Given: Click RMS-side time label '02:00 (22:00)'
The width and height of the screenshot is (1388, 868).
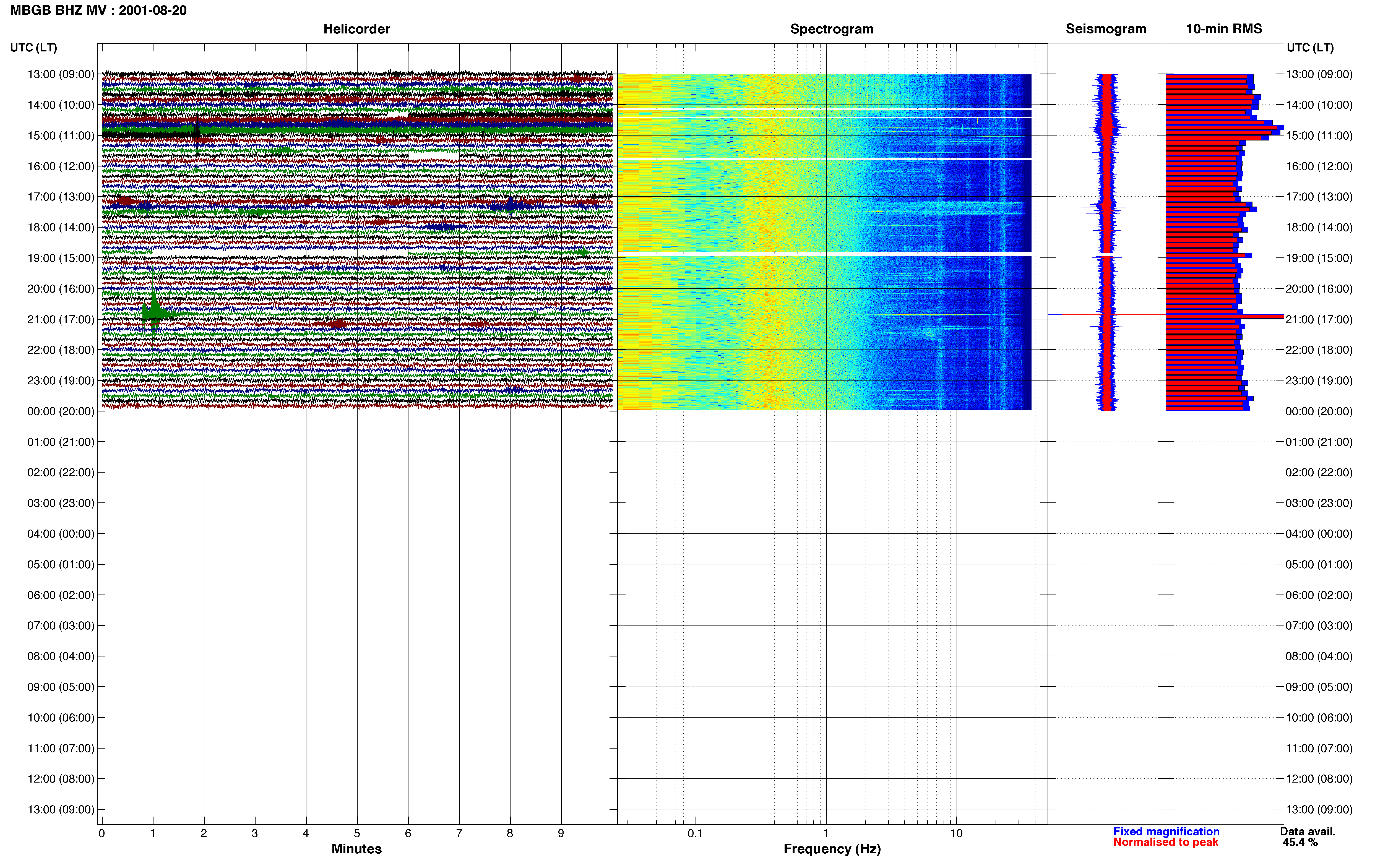Looking at the screenshot, I should point(1319,473).
